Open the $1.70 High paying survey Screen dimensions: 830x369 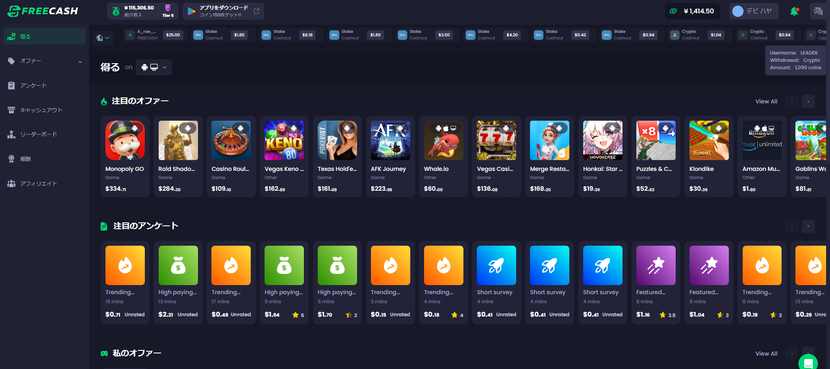[337, 282]
